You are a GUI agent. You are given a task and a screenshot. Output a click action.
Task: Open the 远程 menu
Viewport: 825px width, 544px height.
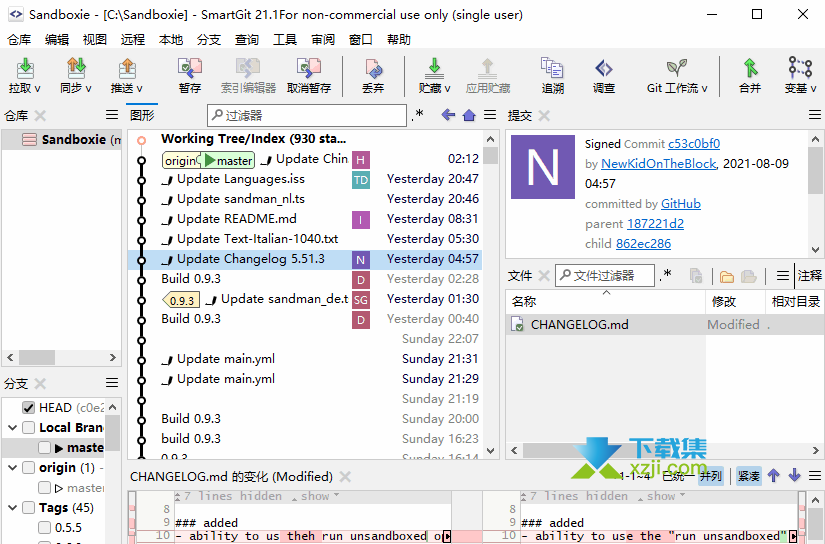133,39
